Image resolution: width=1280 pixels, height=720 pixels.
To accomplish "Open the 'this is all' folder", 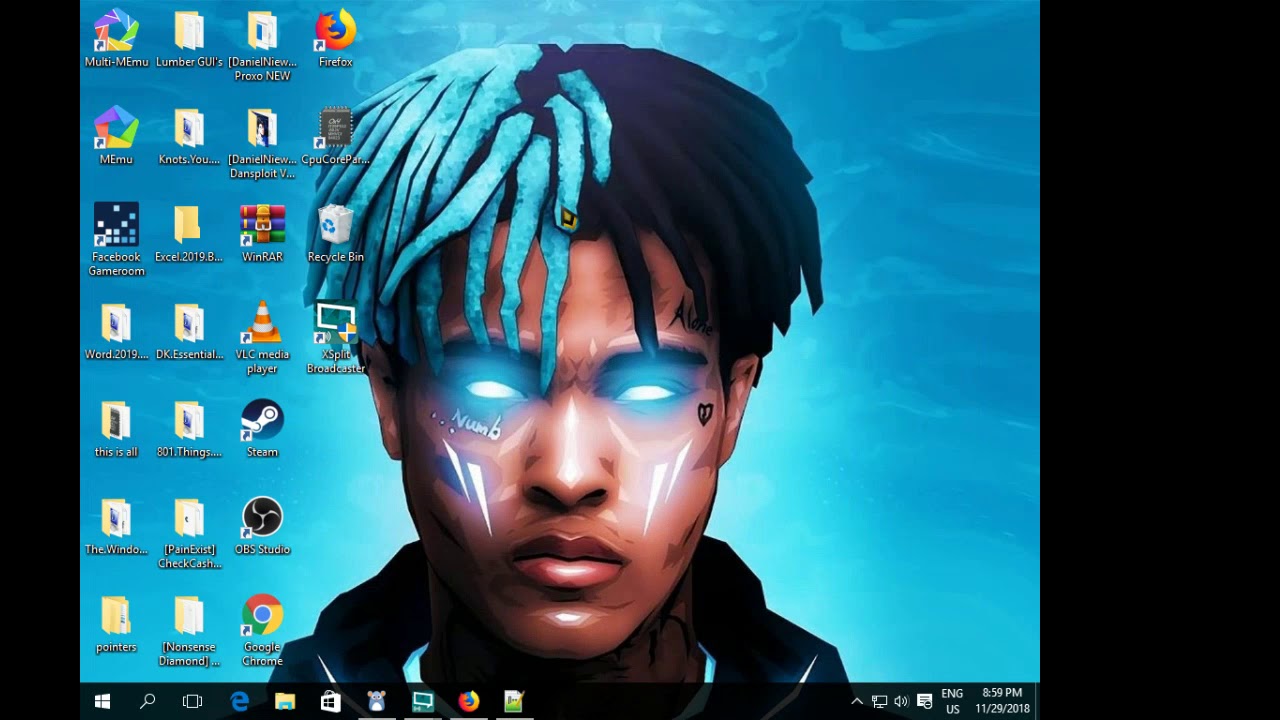I will click(x=116, y=429).
